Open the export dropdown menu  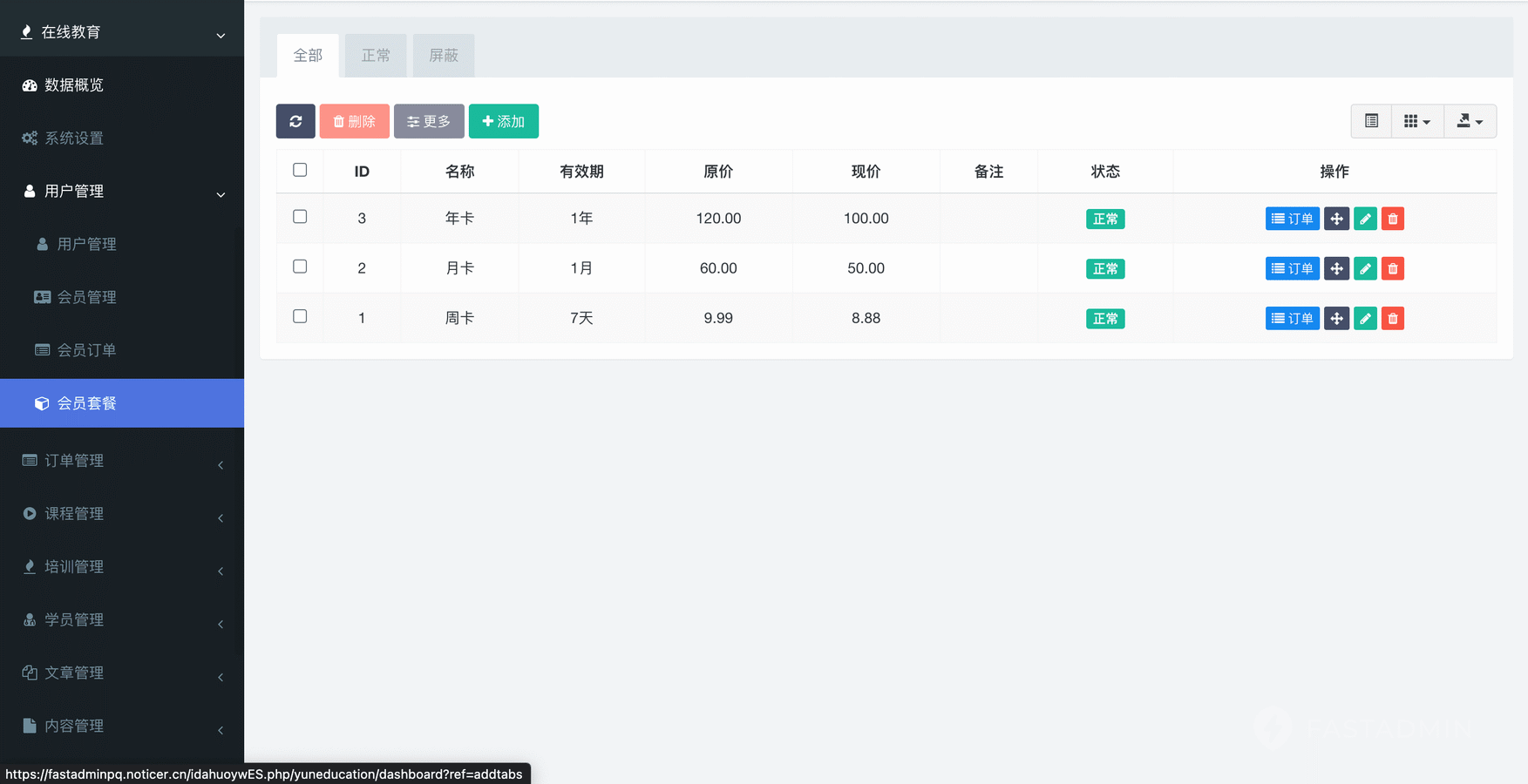click(x=1470, y=121)
